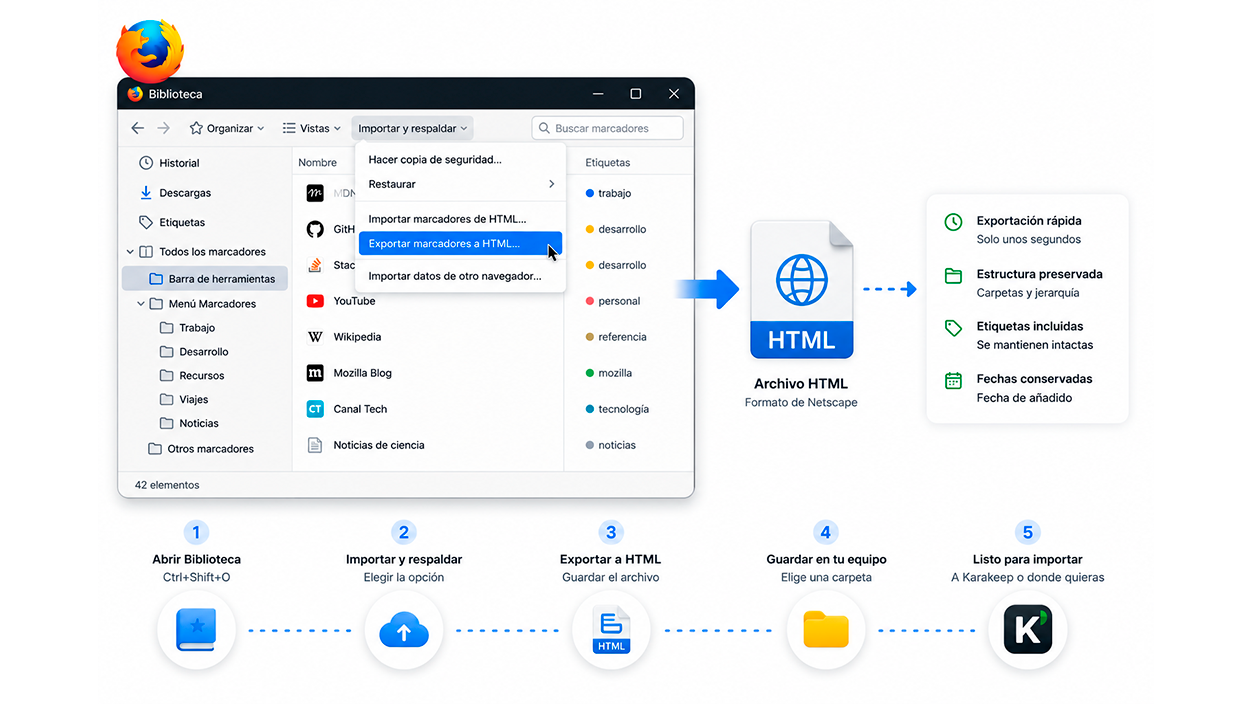Click the HTML file globe icon
The width and height of the screenshot is (1252, 704).
[802, 279]
